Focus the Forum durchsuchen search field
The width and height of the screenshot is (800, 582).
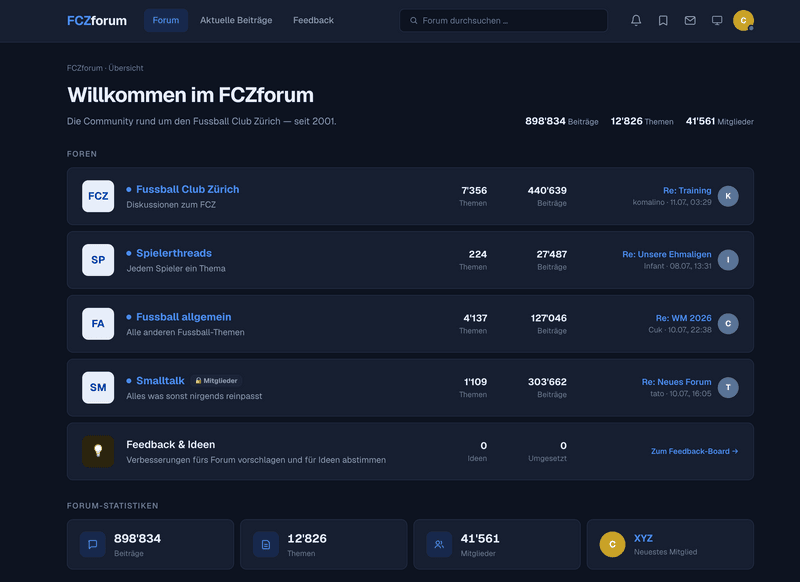pyautogui.click(x=504, y=20)
